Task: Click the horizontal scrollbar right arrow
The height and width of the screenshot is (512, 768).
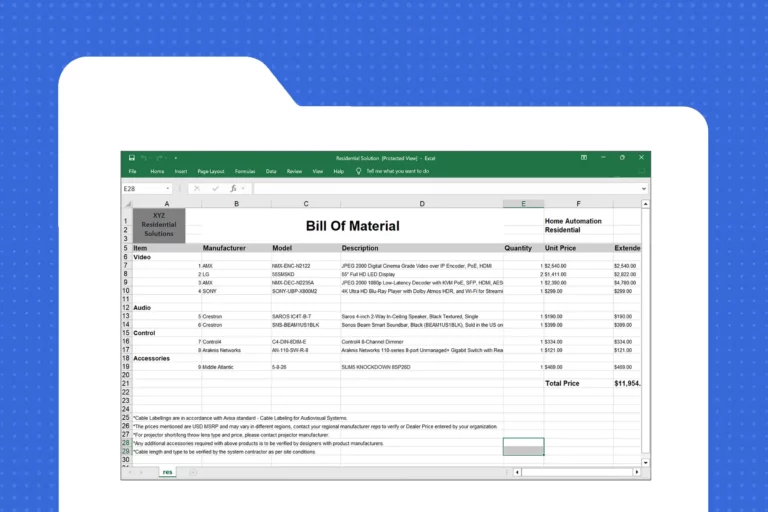Action: pos(637,471)
